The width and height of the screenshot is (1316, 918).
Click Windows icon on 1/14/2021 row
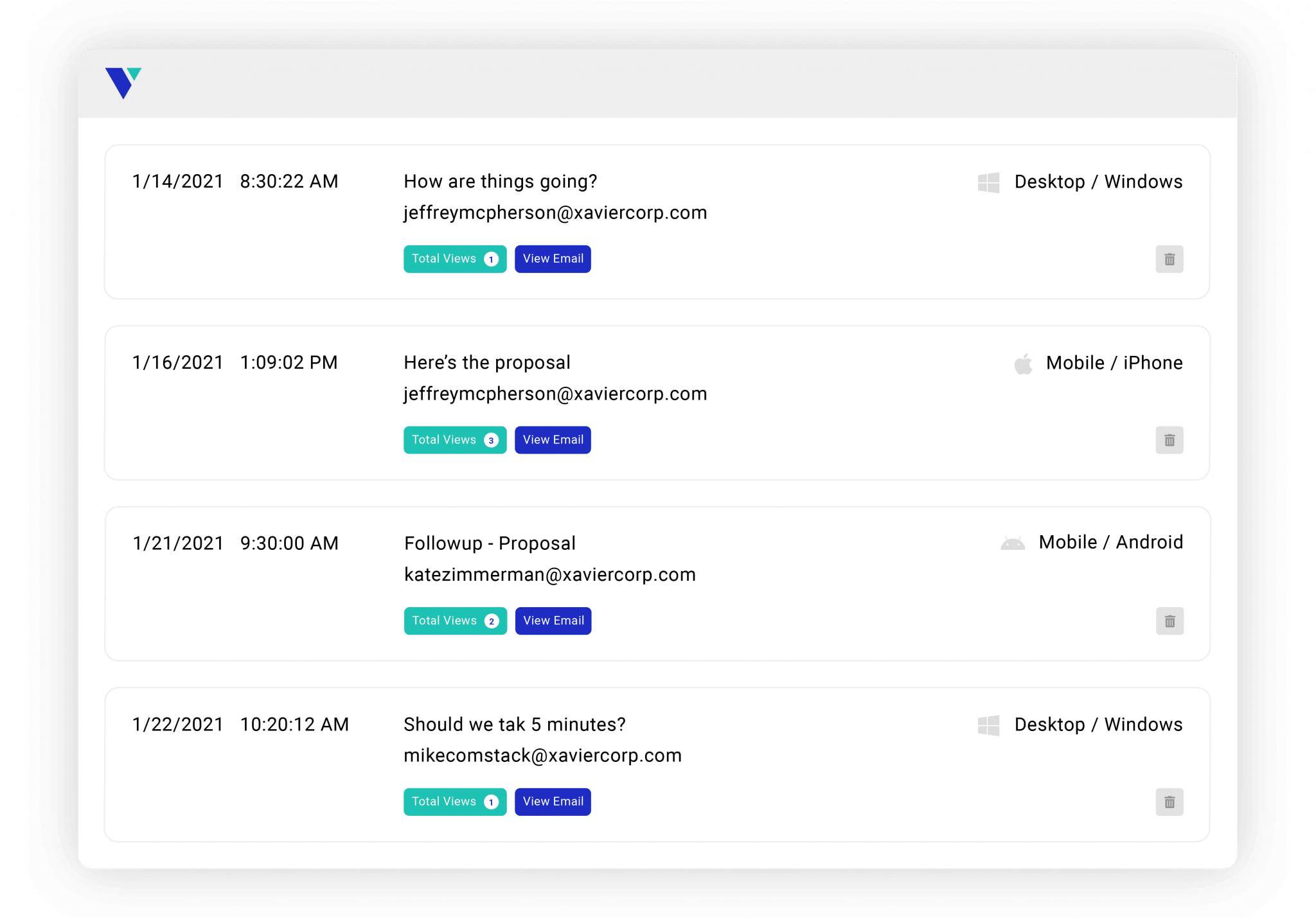[988, 182]
